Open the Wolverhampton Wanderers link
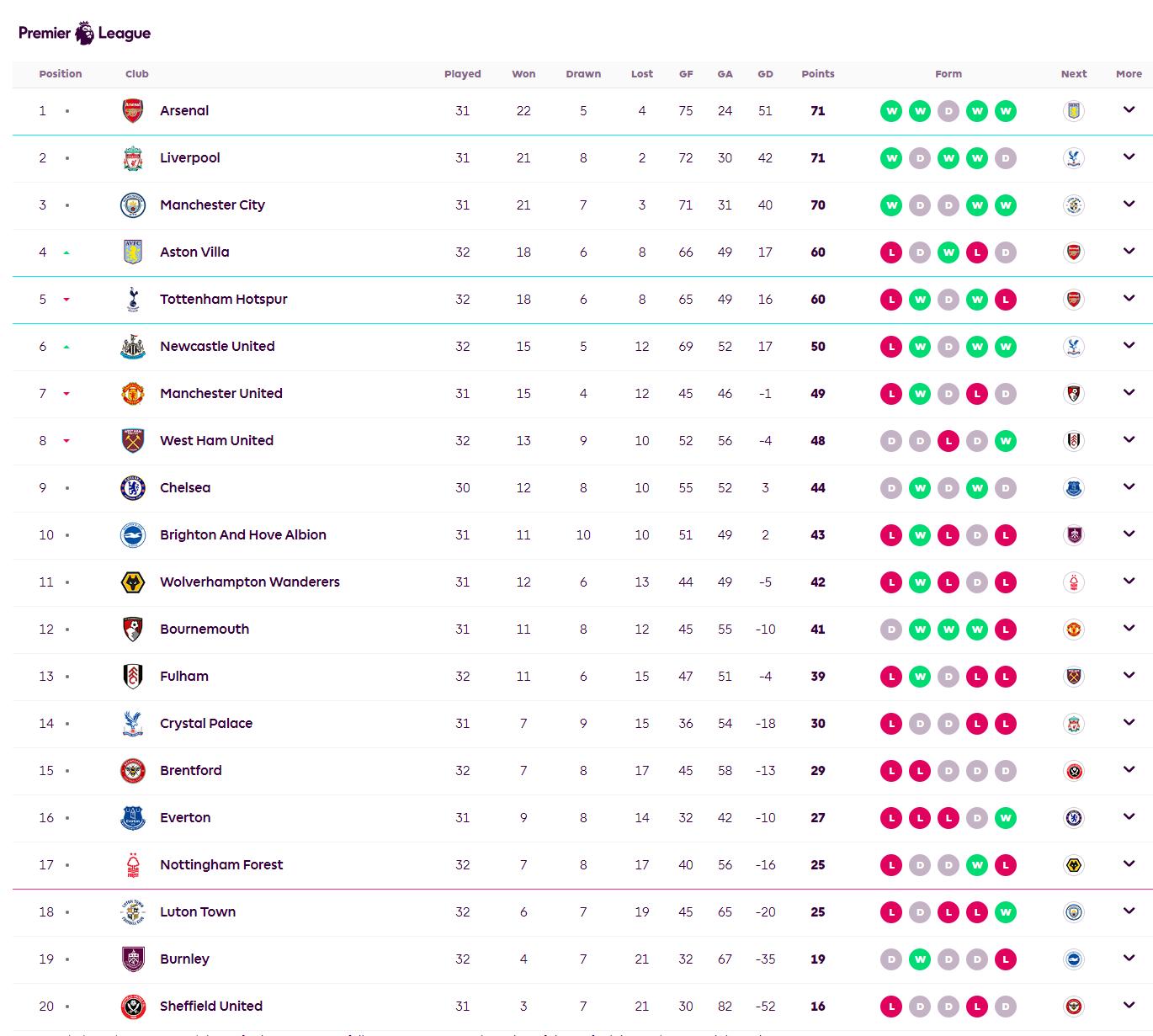 (x=250, y=582)
